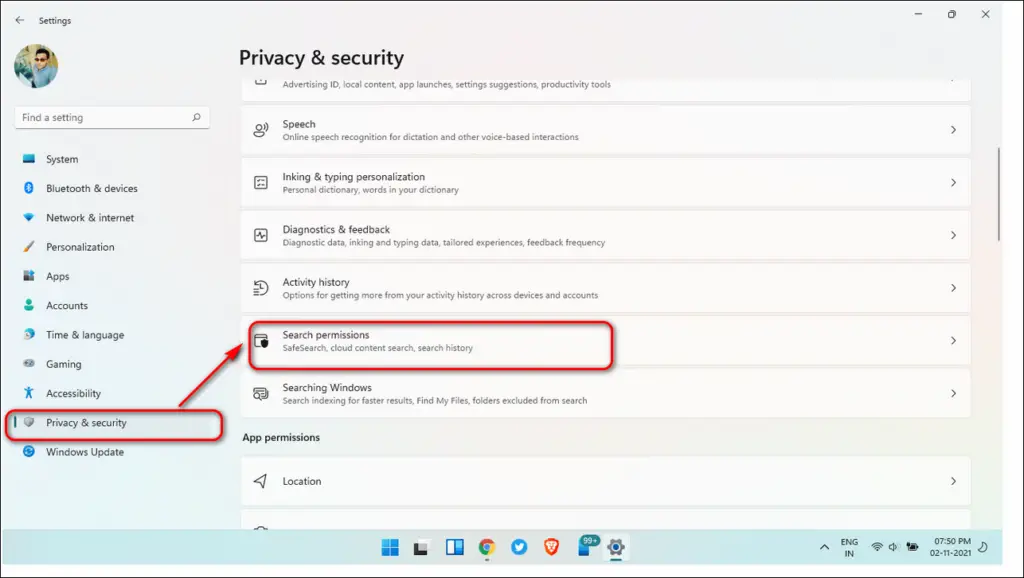Image resolution: width=1024 pixels, height=578 pixels.
Task: Click the Wi-Fi tray icon
Action: point(877,547)
